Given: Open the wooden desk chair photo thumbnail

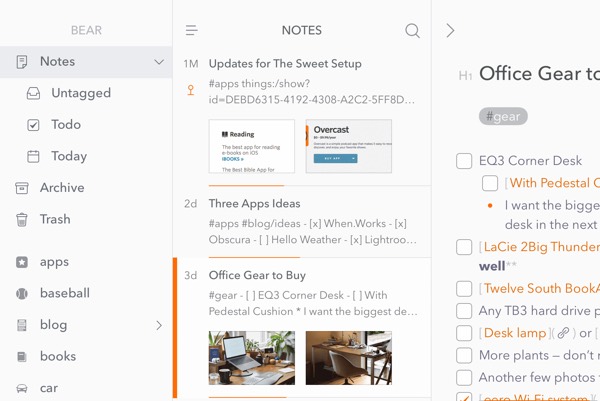Looking at the screenshot, I should (349, 358).
